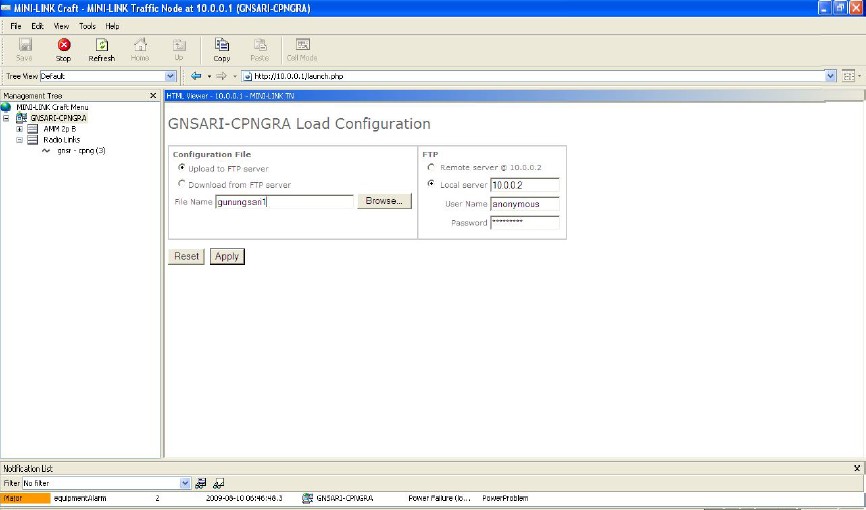Click the PowerProblem notification cell
This screenshot has height=510, width=866.
coord(505,498)
